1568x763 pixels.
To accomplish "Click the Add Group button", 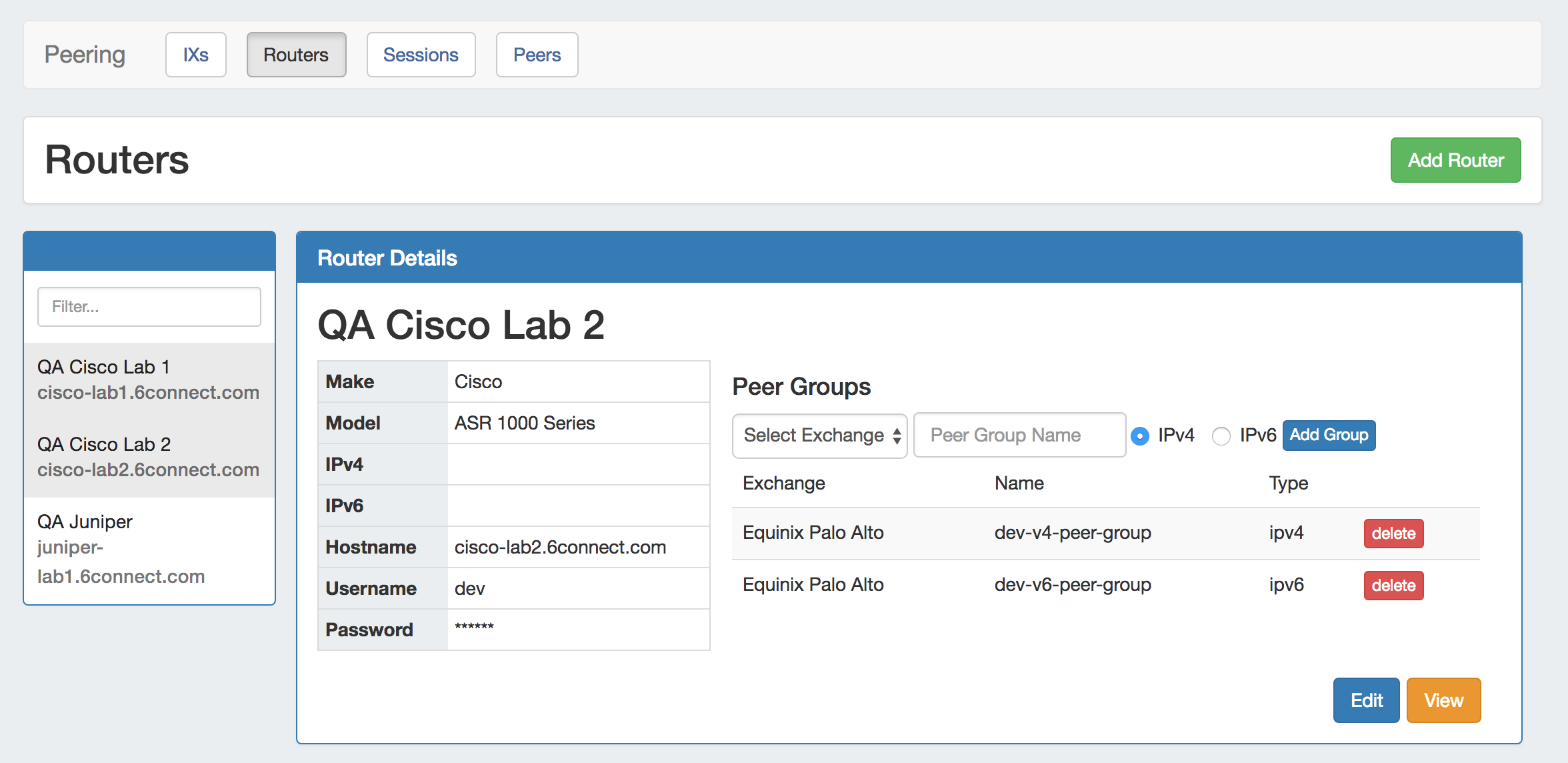I will (x=1329, y=435).
